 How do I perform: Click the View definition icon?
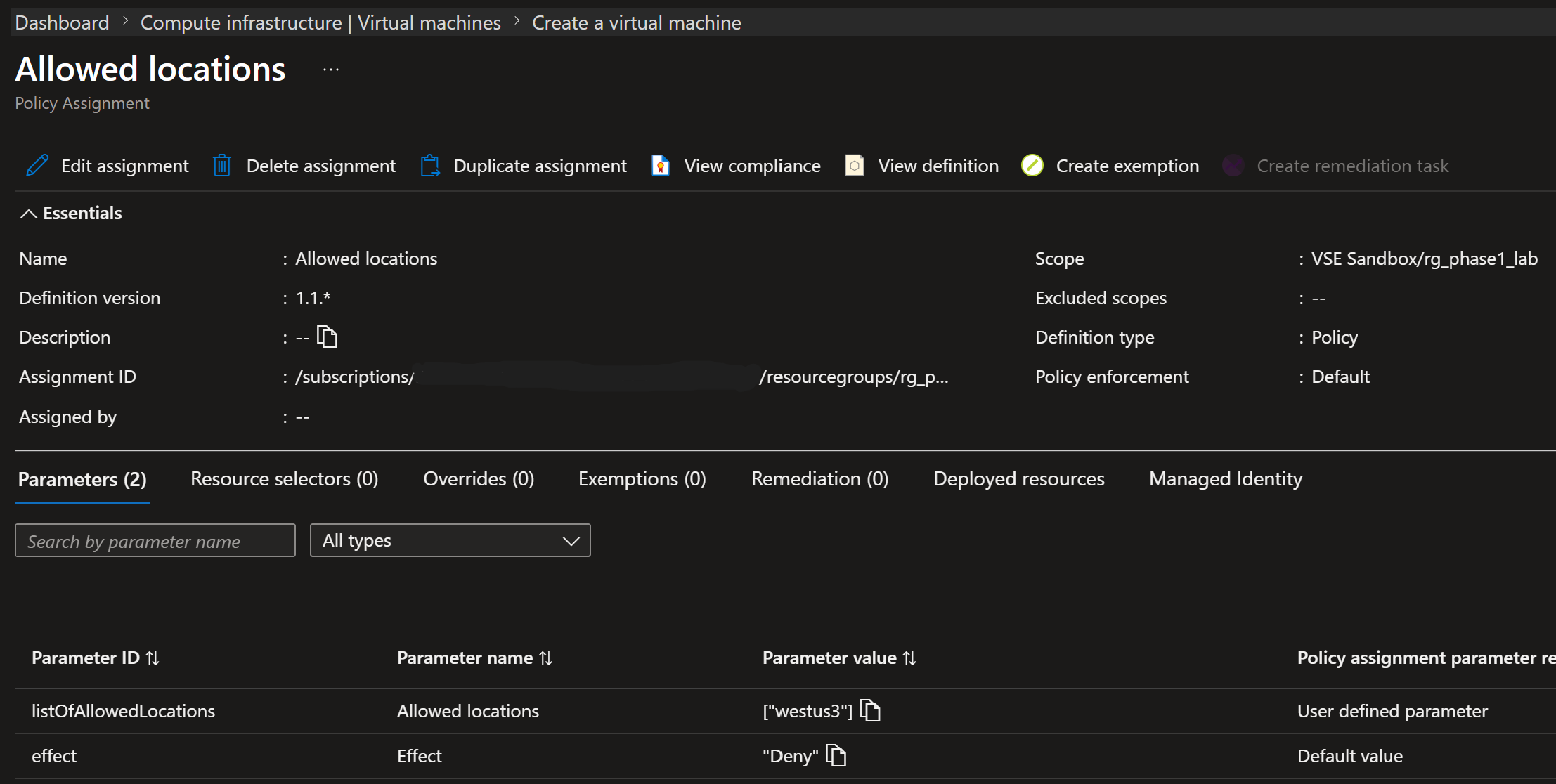(854, 166)
